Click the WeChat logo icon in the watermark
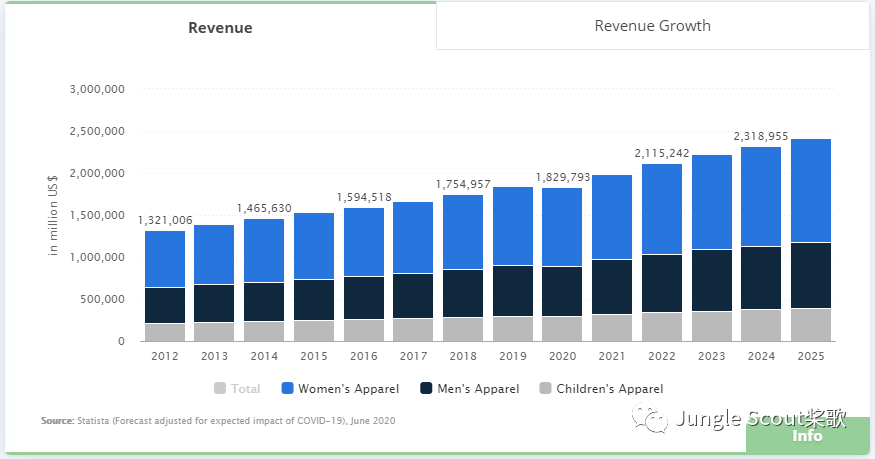The image size is (875, 459). click(x=650, y=418)
